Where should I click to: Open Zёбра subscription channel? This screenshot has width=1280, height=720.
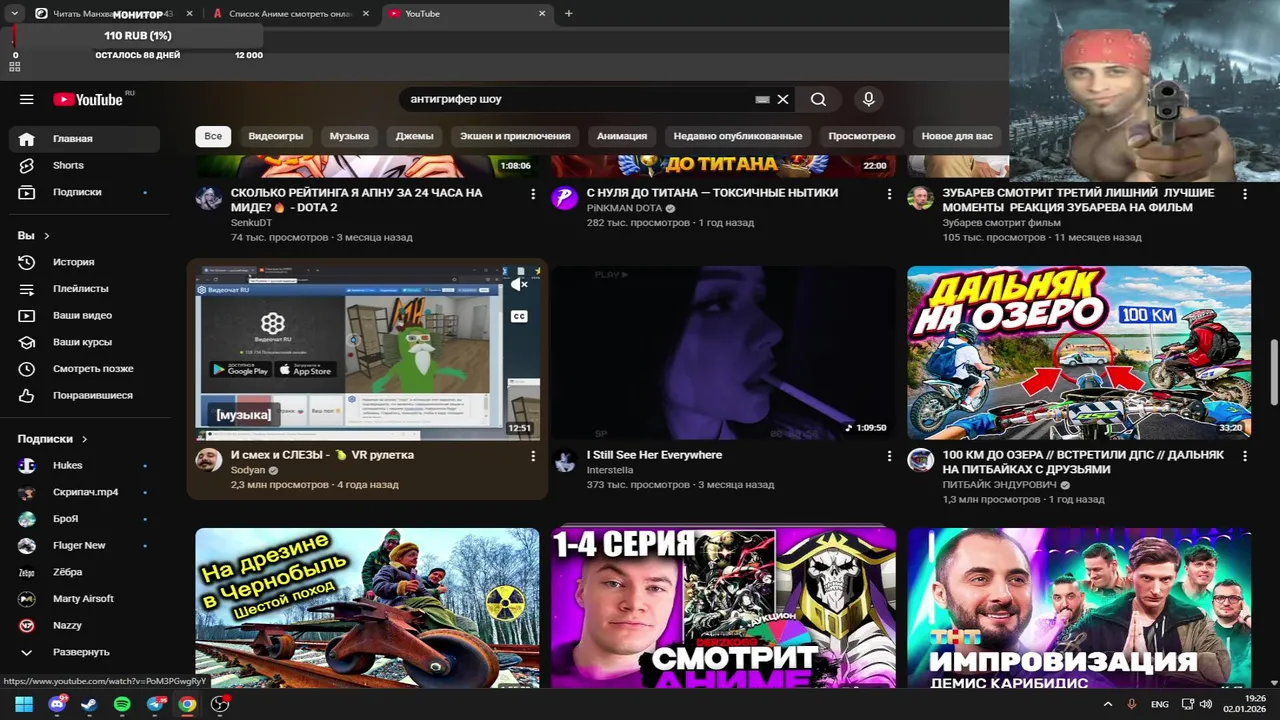(85, 572)
